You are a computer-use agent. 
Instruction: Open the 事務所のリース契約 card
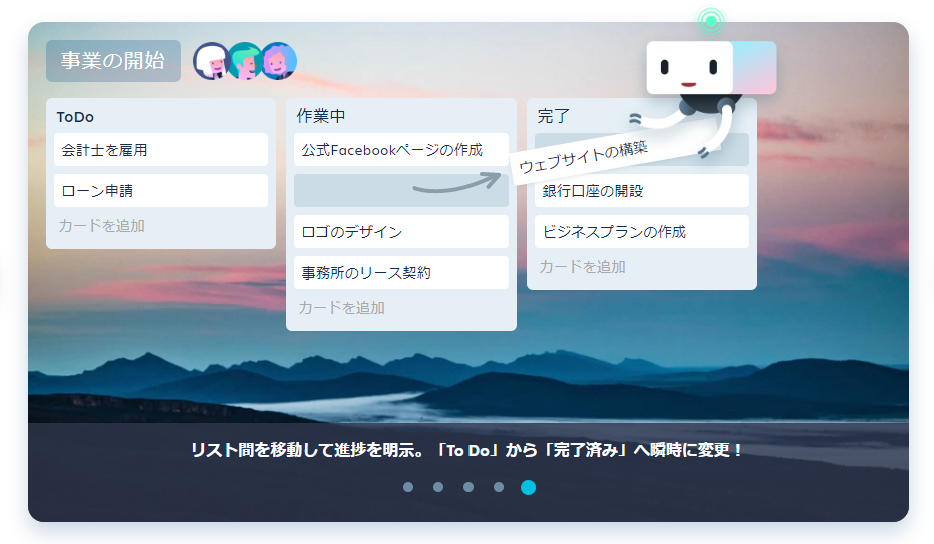pyautogui.click(x=401, y=272)
